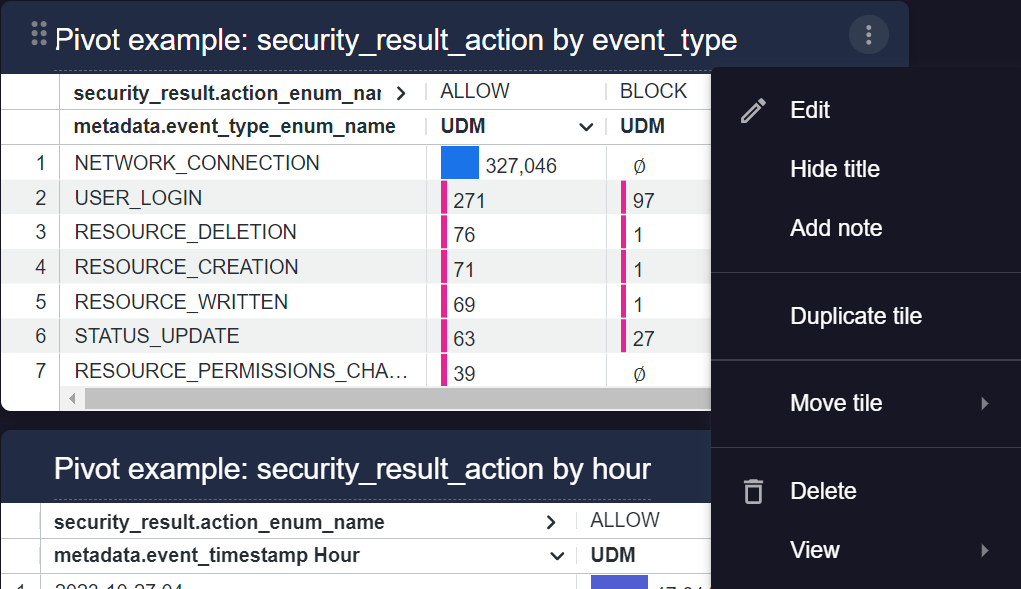Choose Add note from the context menu
The width and height of the screenshot is (1021, 589).
pos(836,228)
